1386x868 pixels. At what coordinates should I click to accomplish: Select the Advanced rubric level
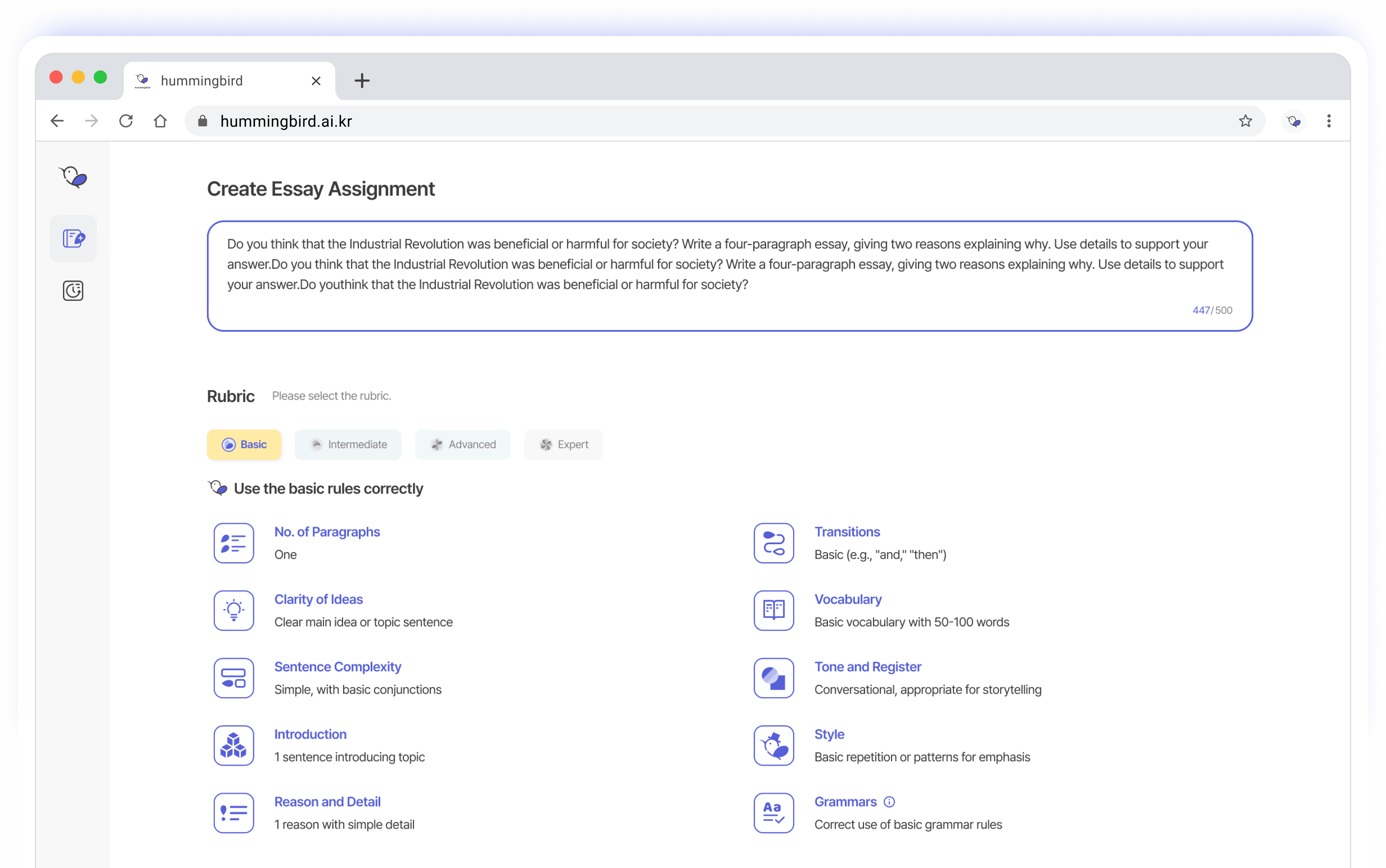click(x=463, y=444)
